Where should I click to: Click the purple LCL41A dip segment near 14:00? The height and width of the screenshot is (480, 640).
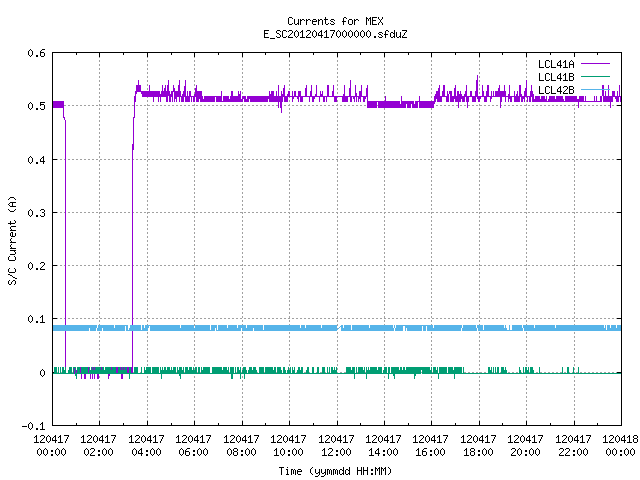click(400, 104)
